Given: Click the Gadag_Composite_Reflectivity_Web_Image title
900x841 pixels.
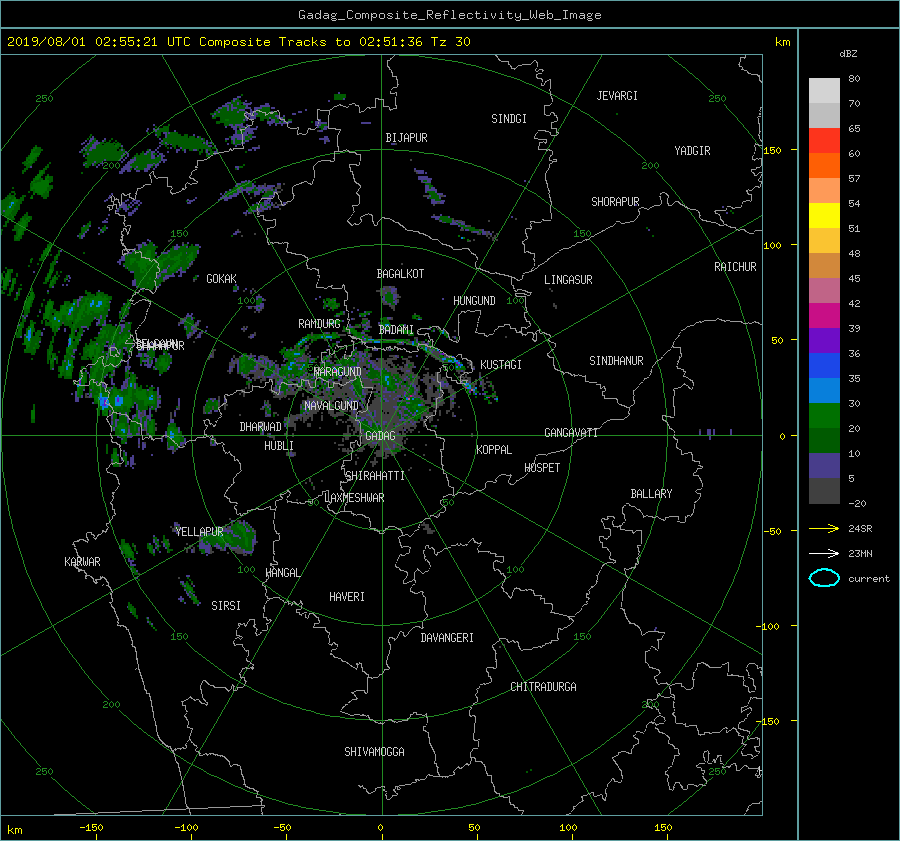Looking at the screenshot, I should point(449,15).
